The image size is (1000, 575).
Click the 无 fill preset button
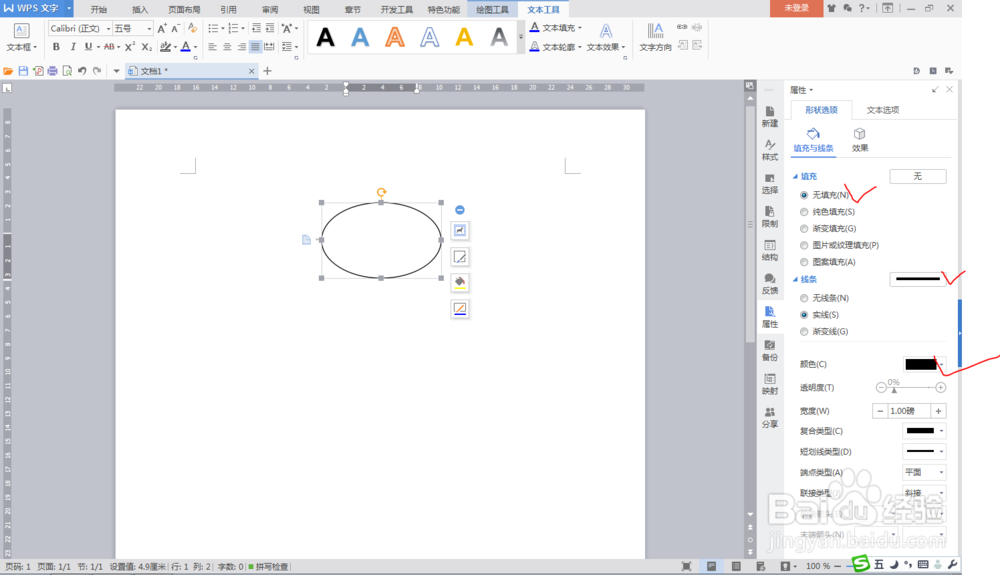coord(918,177)
